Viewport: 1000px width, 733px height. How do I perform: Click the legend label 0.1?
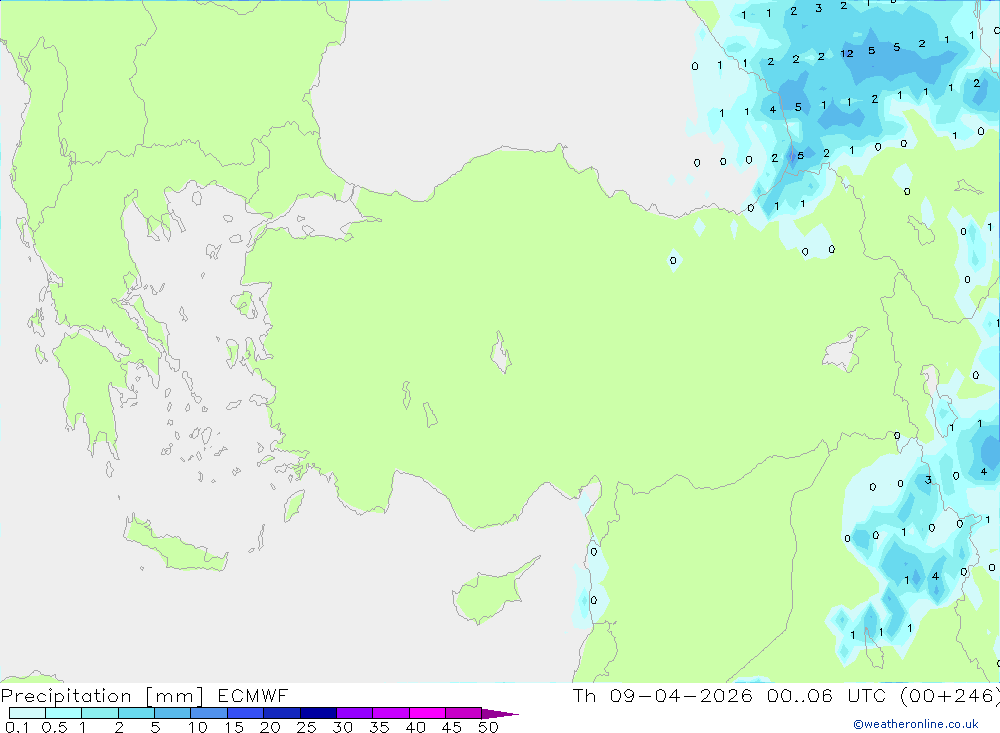(17, 727)
